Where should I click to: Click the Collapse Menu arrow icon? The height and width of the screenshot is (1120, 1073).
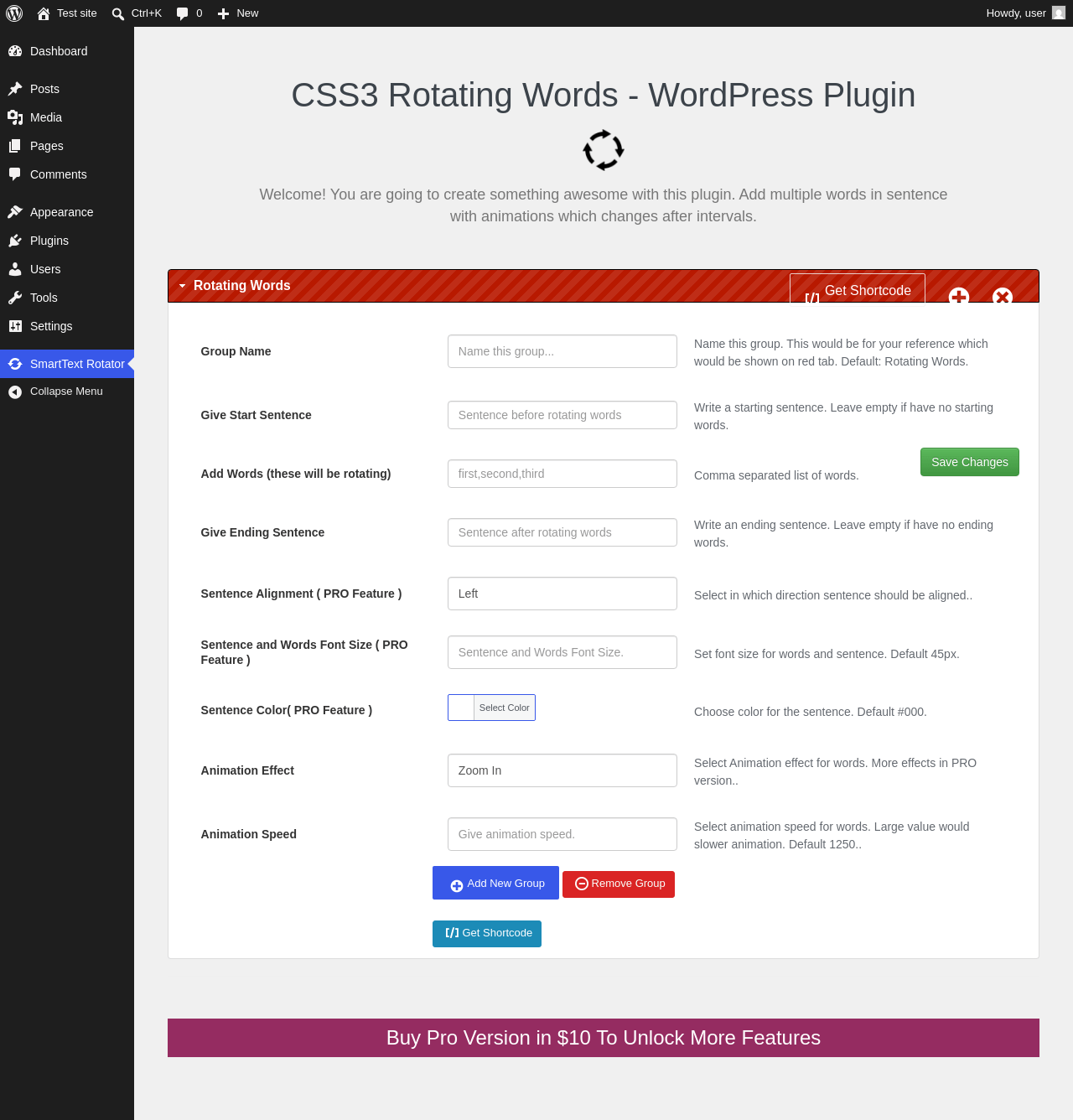[x=15, y=391]
